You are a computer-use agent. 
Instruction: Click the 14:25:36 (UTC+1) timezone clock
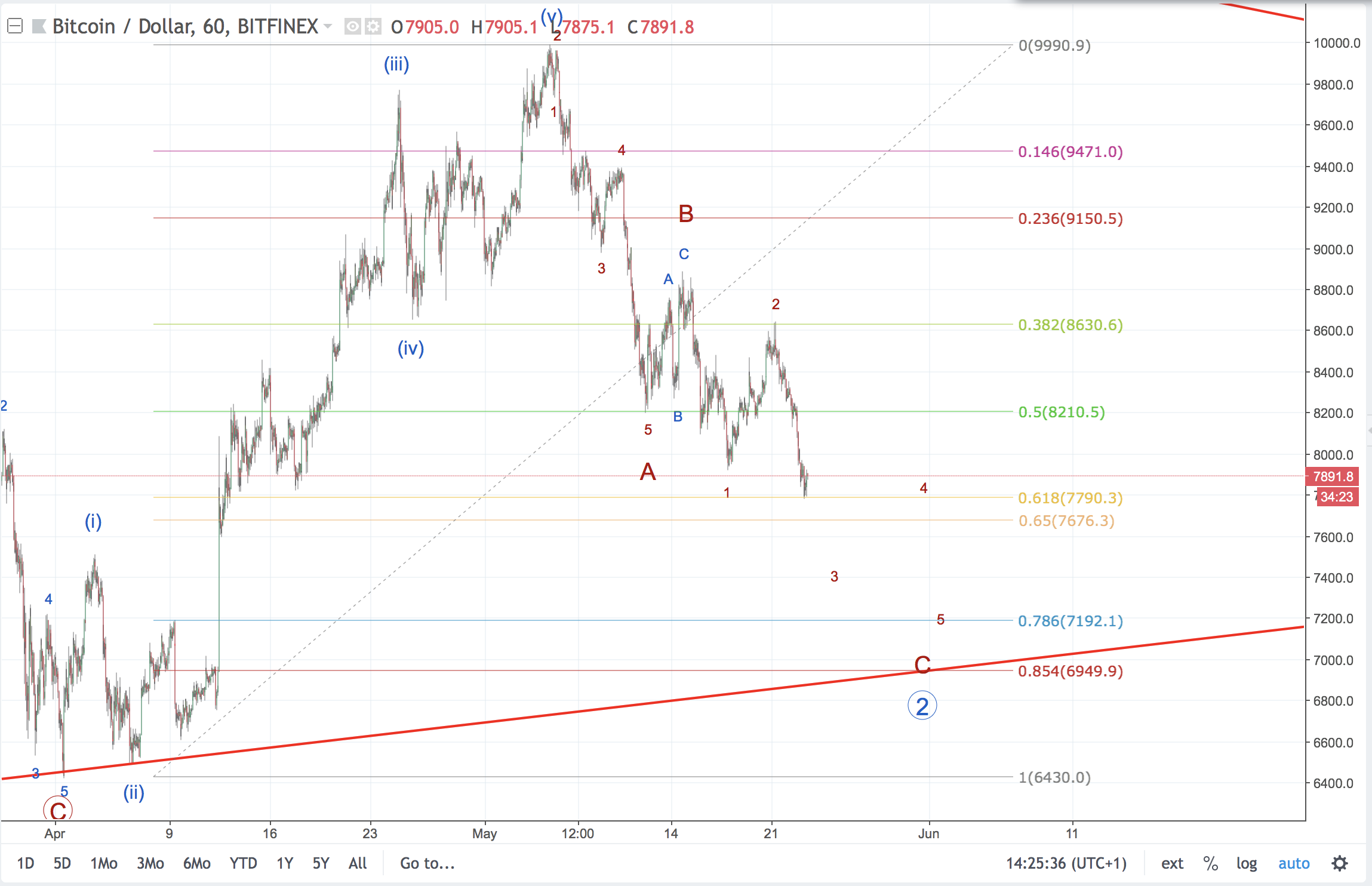pyautogui.click(x=1066, y=863)
